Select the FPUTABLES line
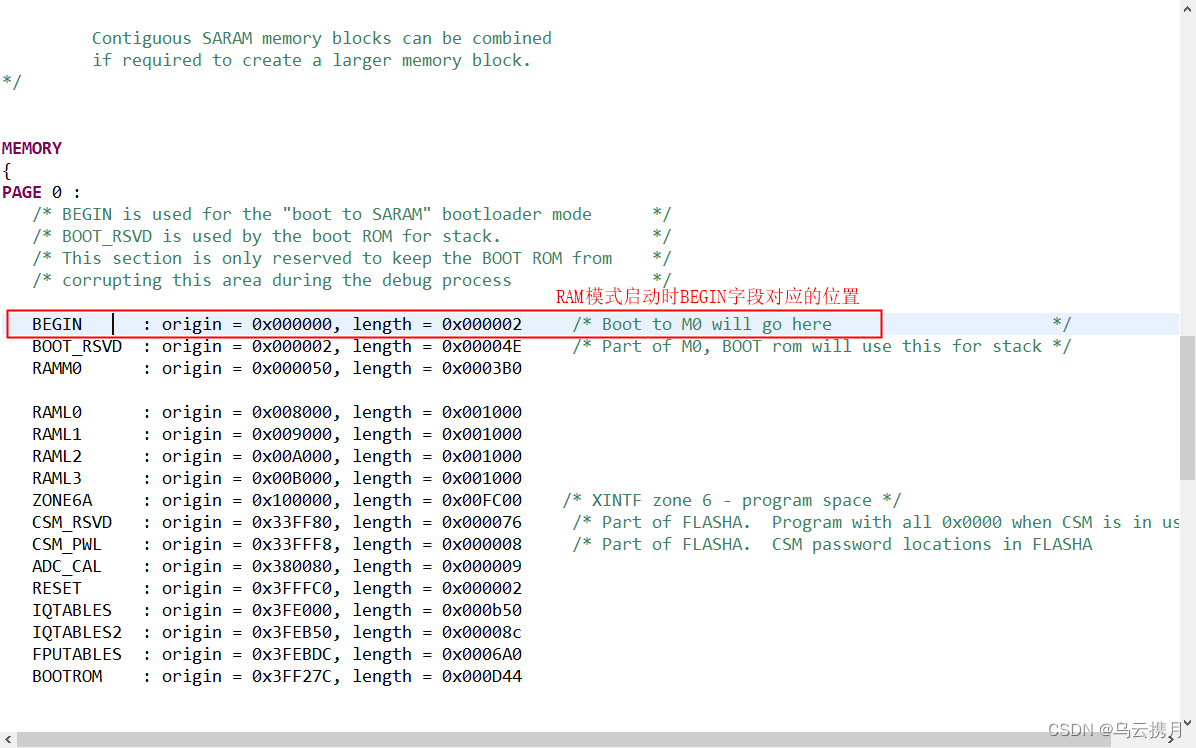 pyautogui.click(x=77, y=653)
